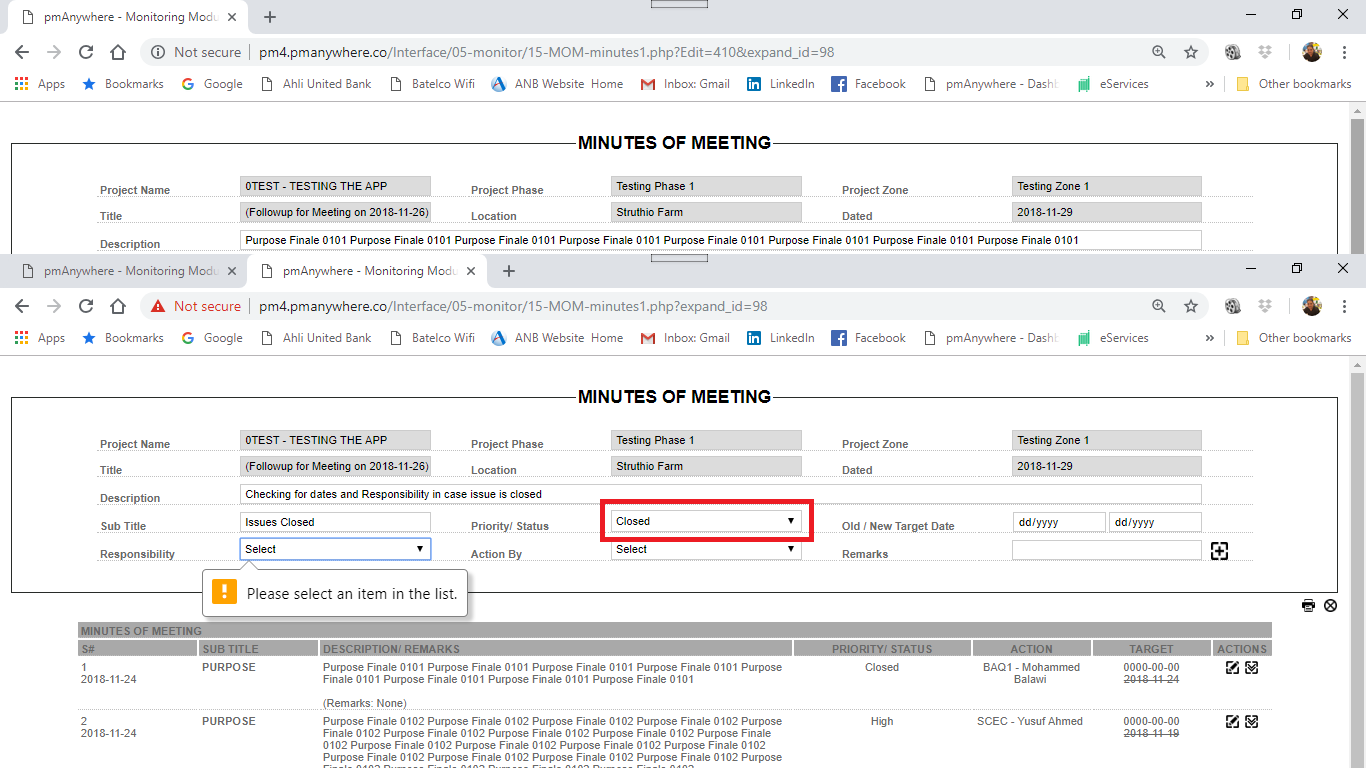This screenshot has height=768, width=1366.
Task: Click edit icon for row 2 Yusuf Ahmed
Action: coord(1232,722)
